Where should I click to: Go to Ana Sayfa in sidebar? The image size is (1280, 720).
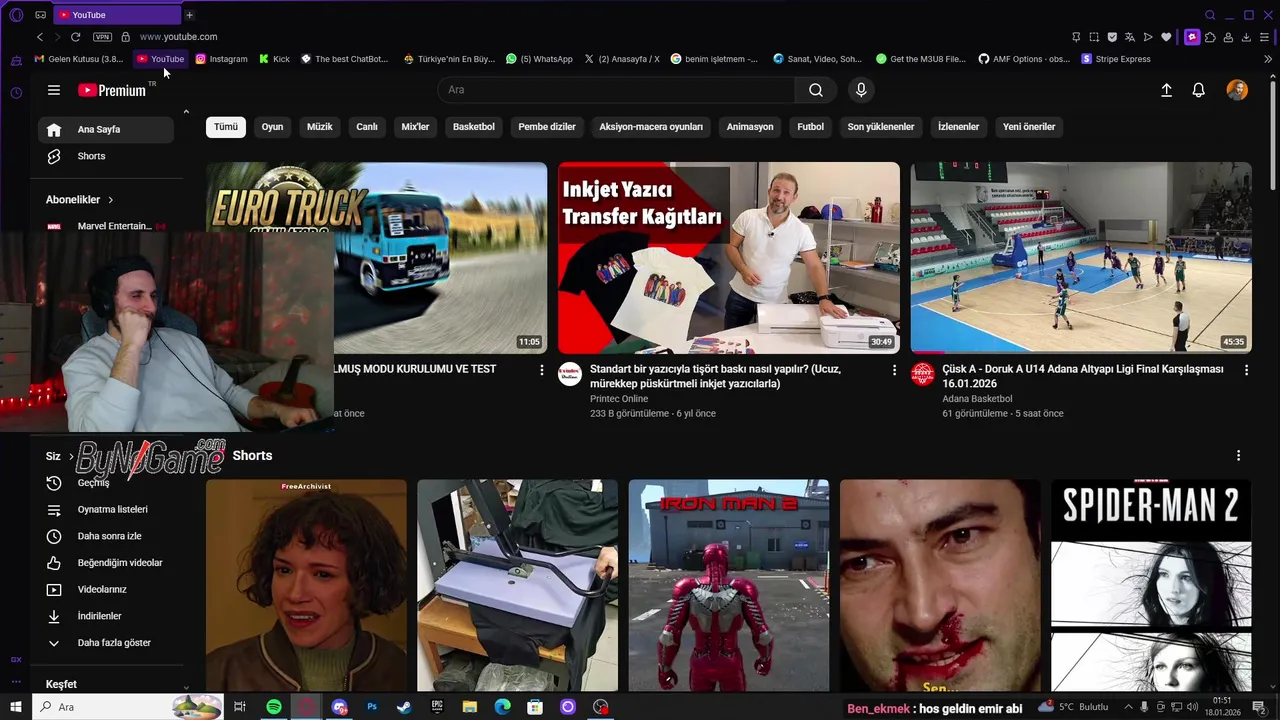coord(106,130)
